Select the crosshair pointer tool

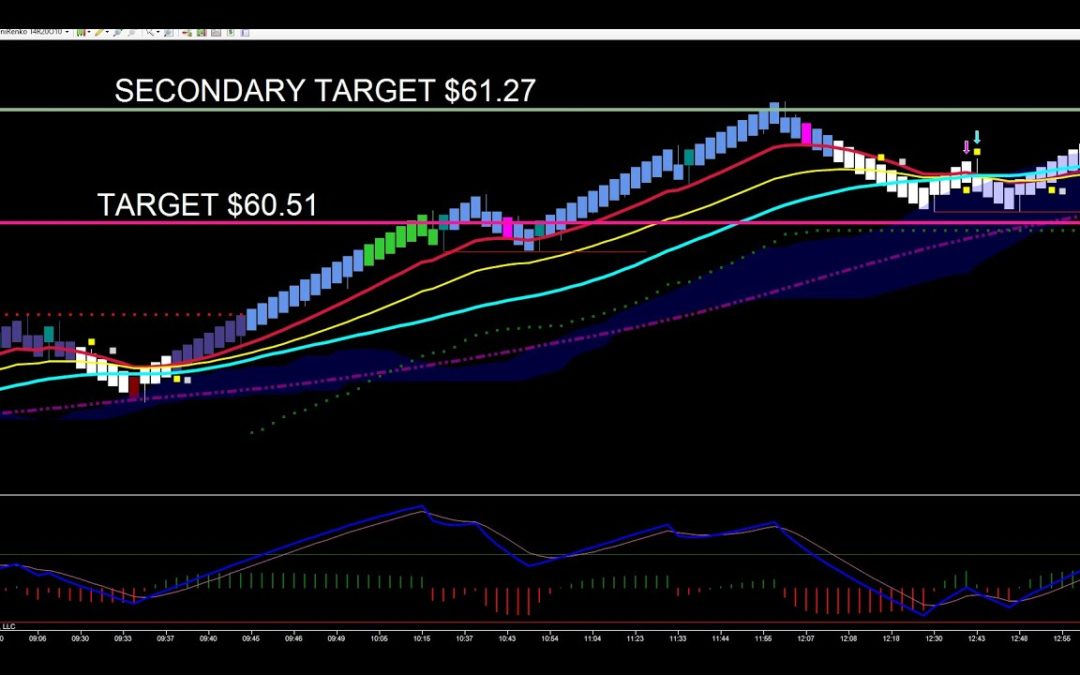148,30
